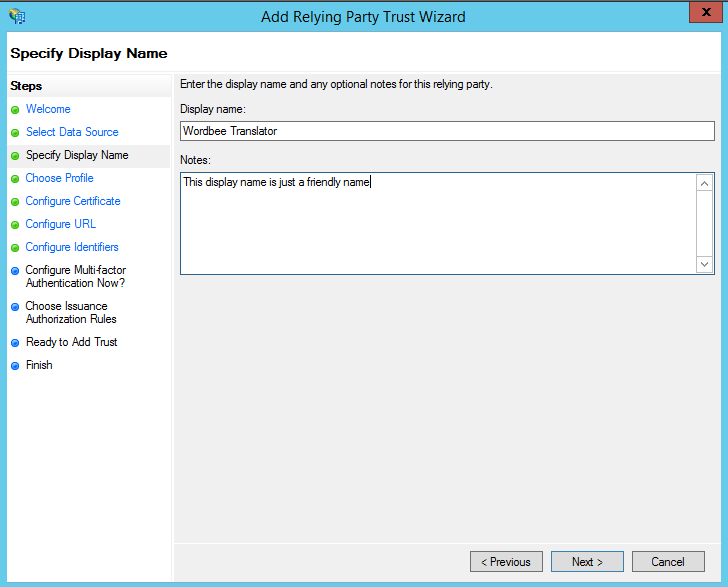Click the blue bullet beside Finish
The width and height of the screenshot is (728, 587).
click(x=15, y=366)
